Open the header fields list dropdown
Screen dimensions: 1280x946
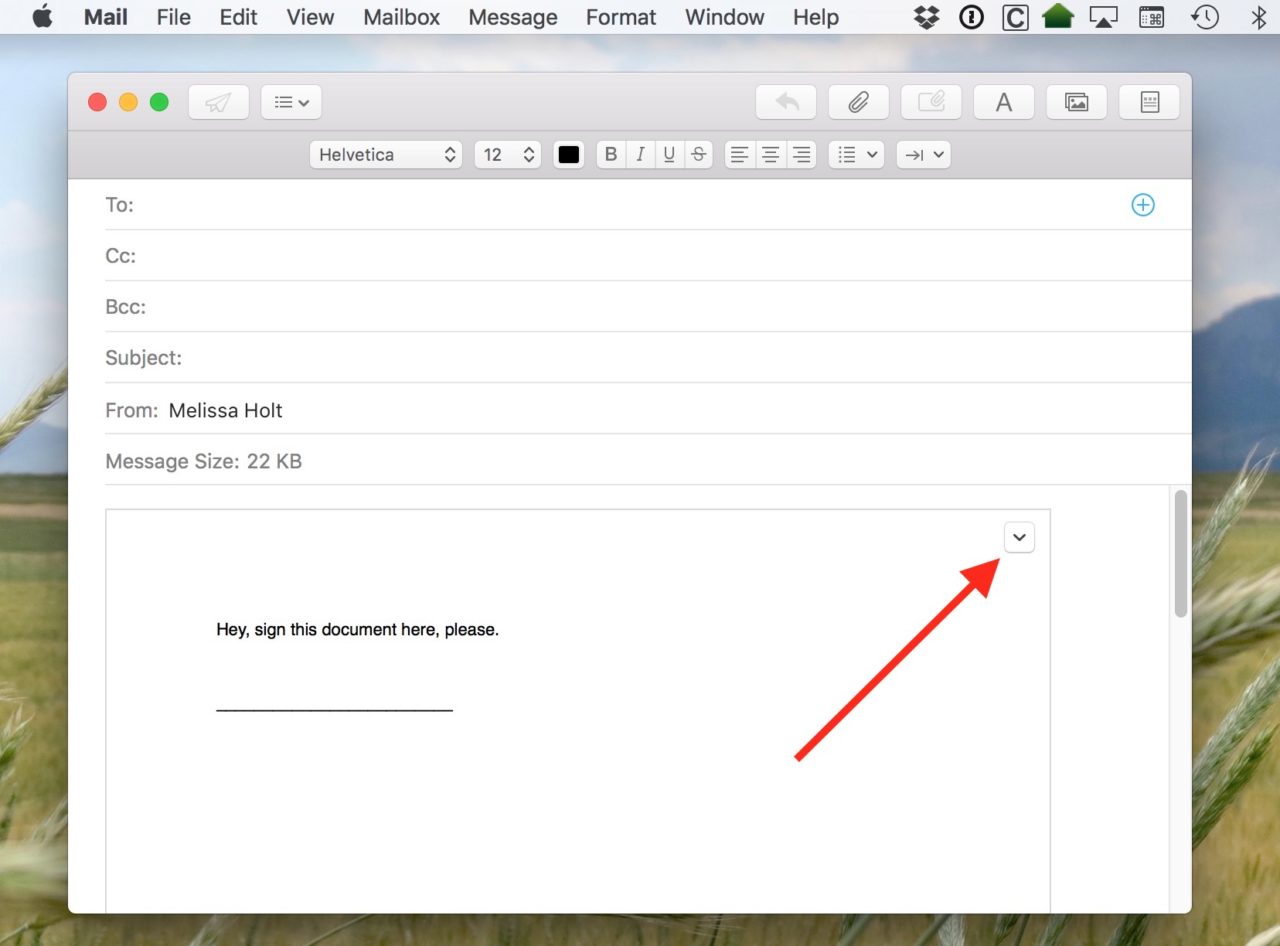pyautogui.click(x=291, y=102)
